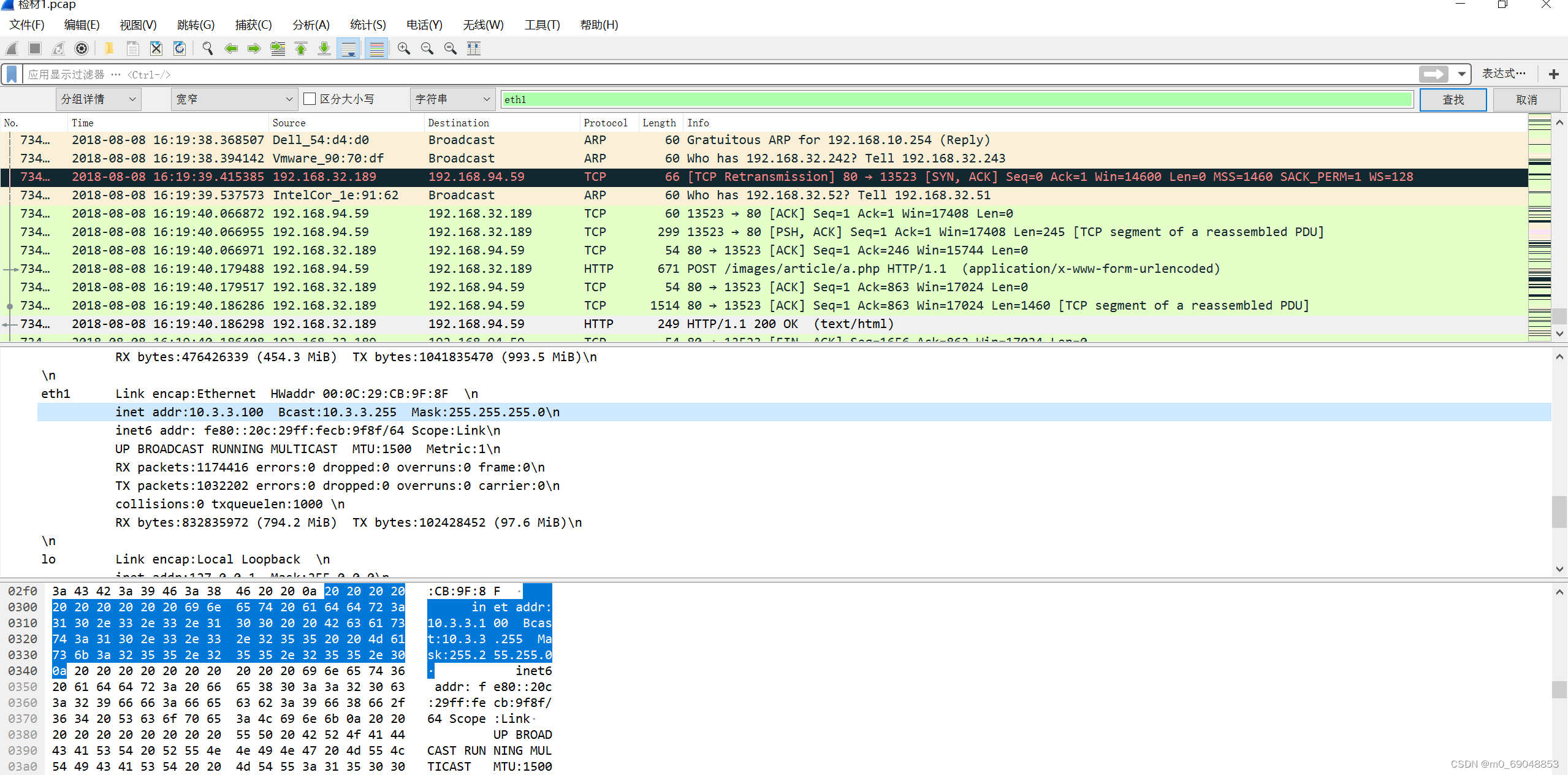Reload this capture file
The image size is (1568, 775).
179,48
